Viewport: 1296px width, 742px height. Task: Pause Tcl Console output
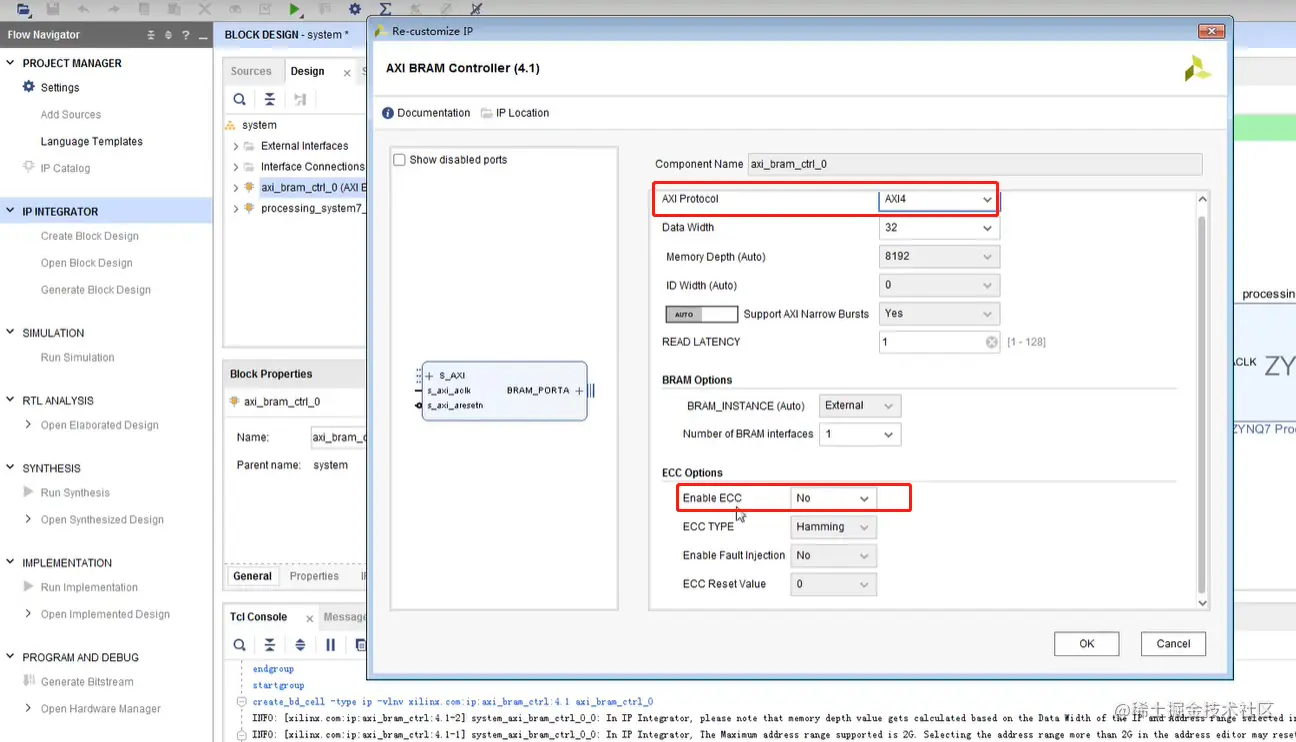pyautogui.click(x=330, y=645)
